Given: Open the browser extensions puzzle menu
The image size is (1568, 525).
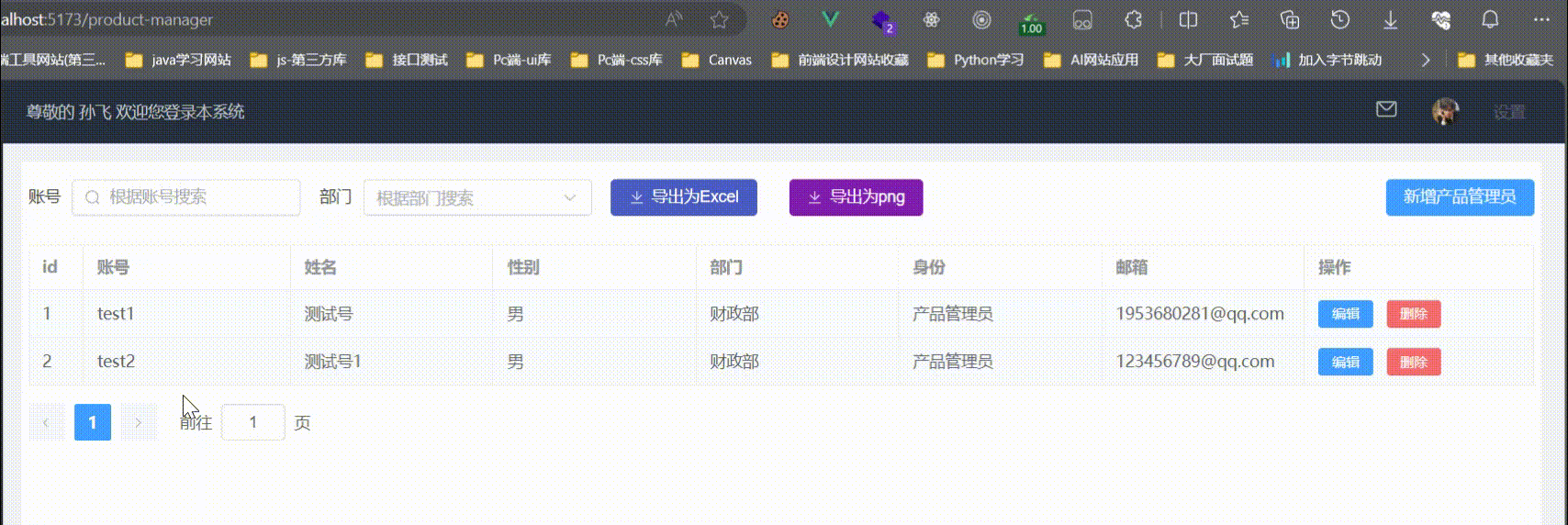Looking at the screenshot, I should 1134,19.
